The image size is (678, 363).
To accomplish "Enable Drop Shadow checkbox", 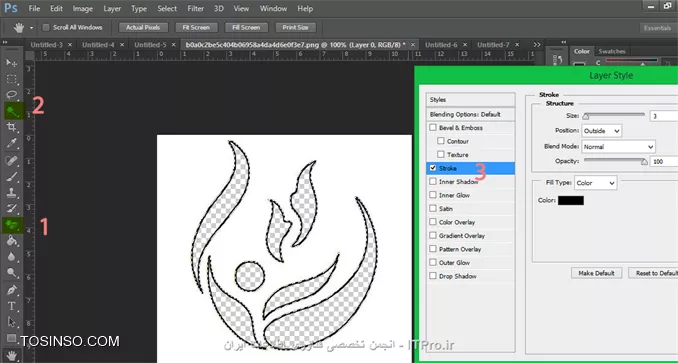I will [x=433, y=276].
